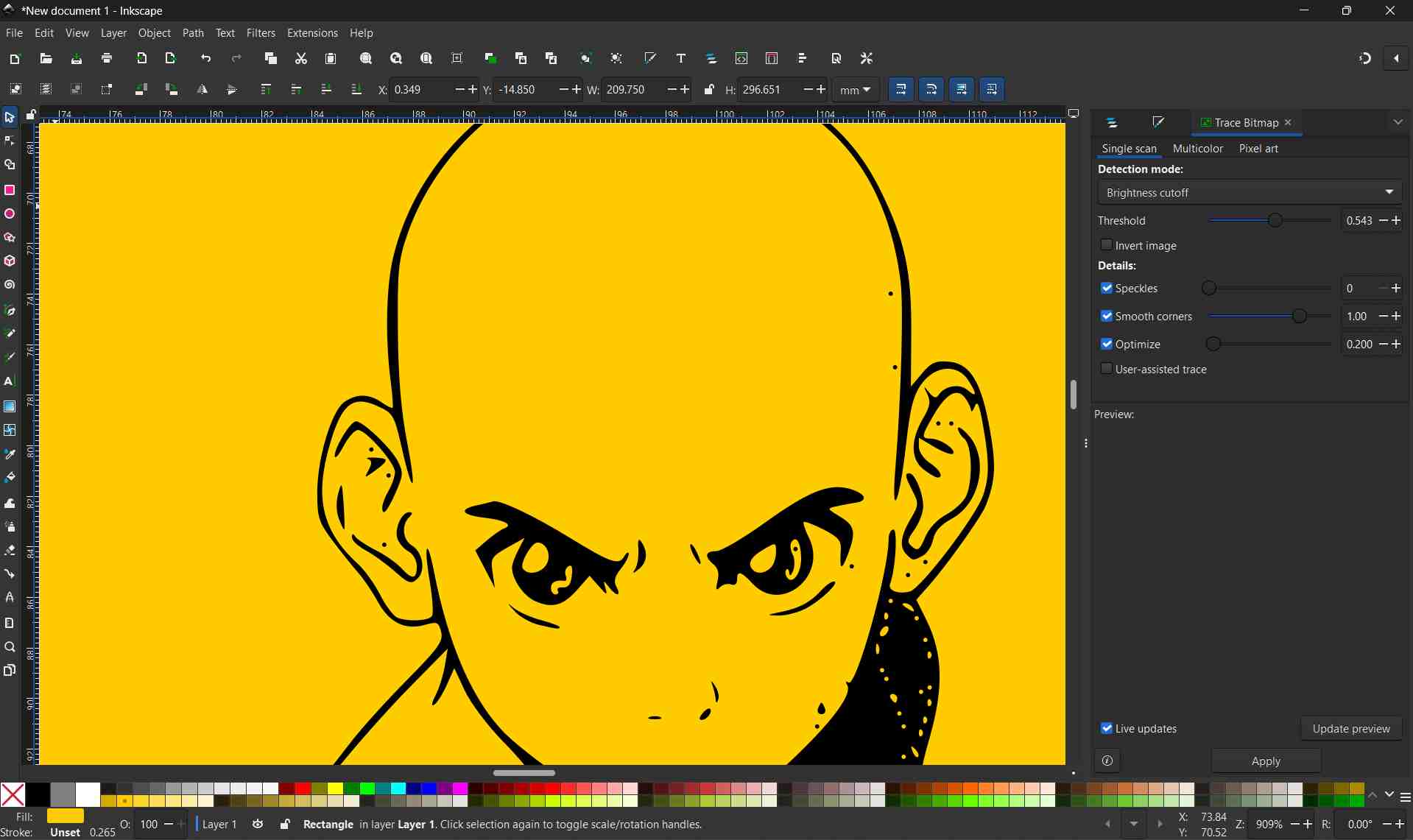The image size is (1413, 840).
Task: Toggle Layer 1 visibility in status bar
Action: (x=257, y=824)
